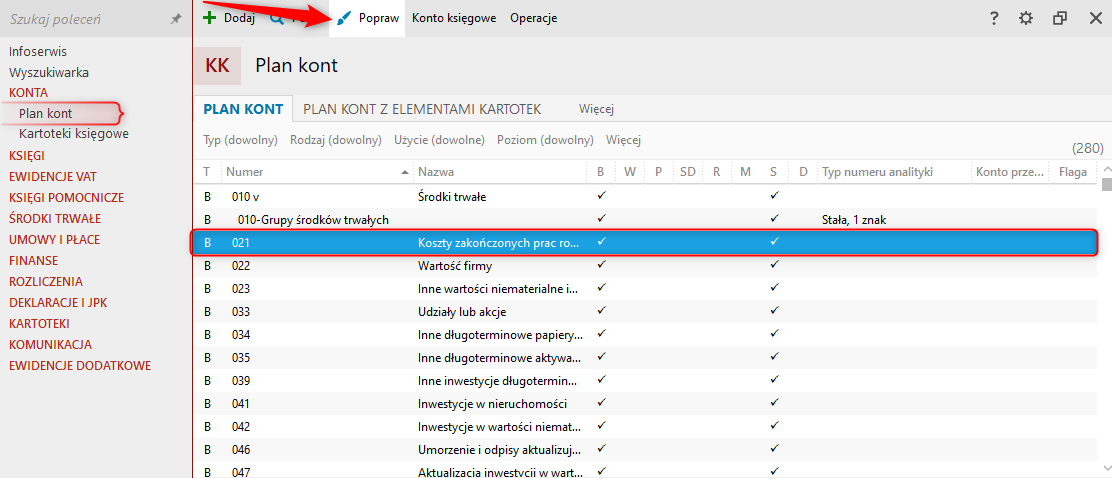This screenshot has height=478, width=1112.
Task: Click the pin icon beside the search box
Action: tap(176, 19)
